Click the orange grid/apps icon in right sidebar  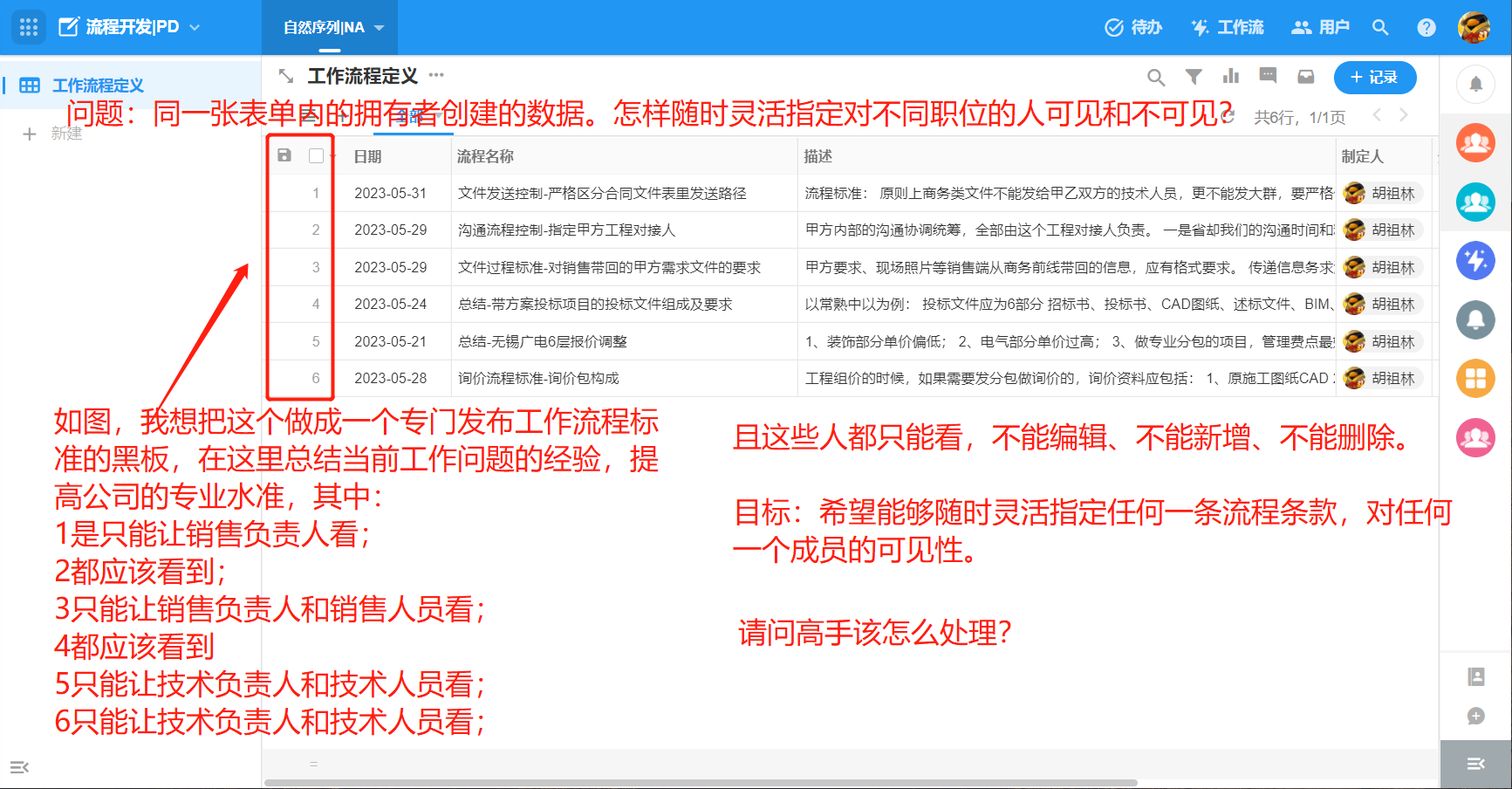click(1475, 378)
